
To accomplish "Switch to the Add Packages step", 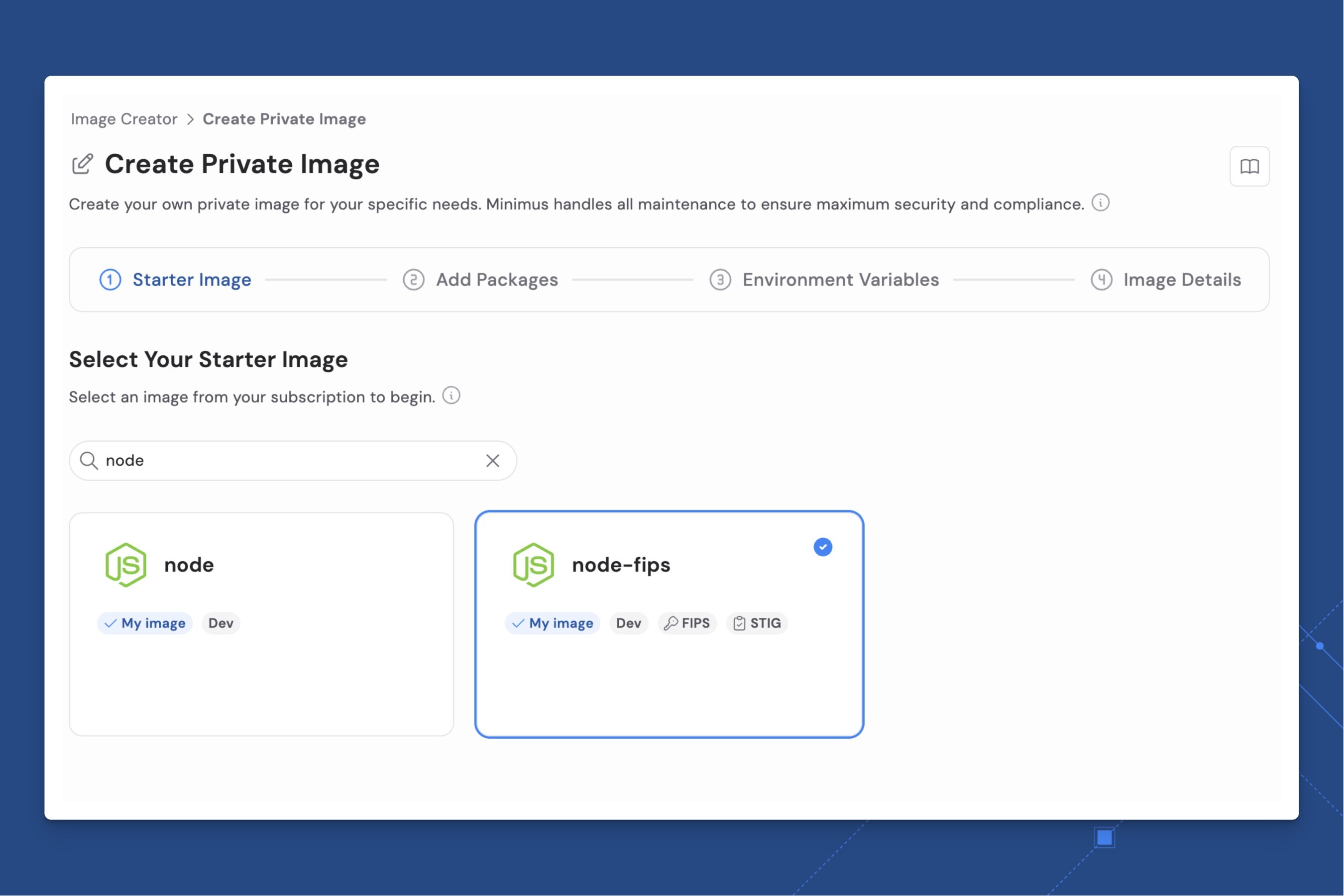I will (496, 280).
